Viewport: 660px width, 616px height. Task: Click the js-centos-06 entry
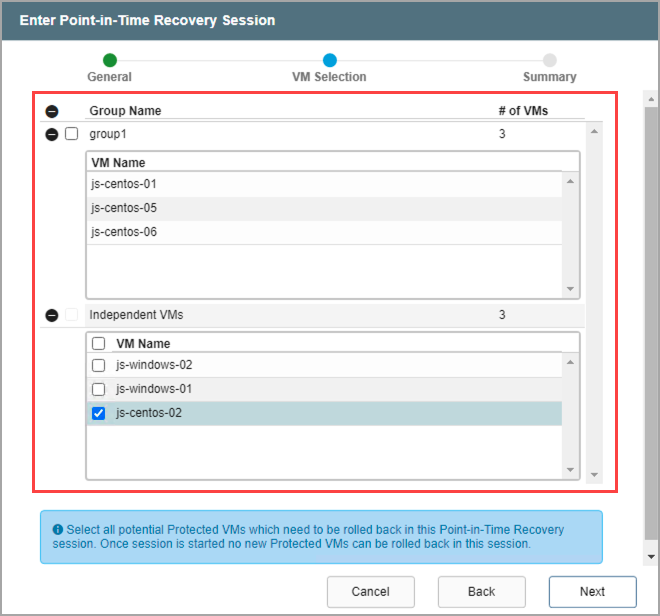click(124, 232)
